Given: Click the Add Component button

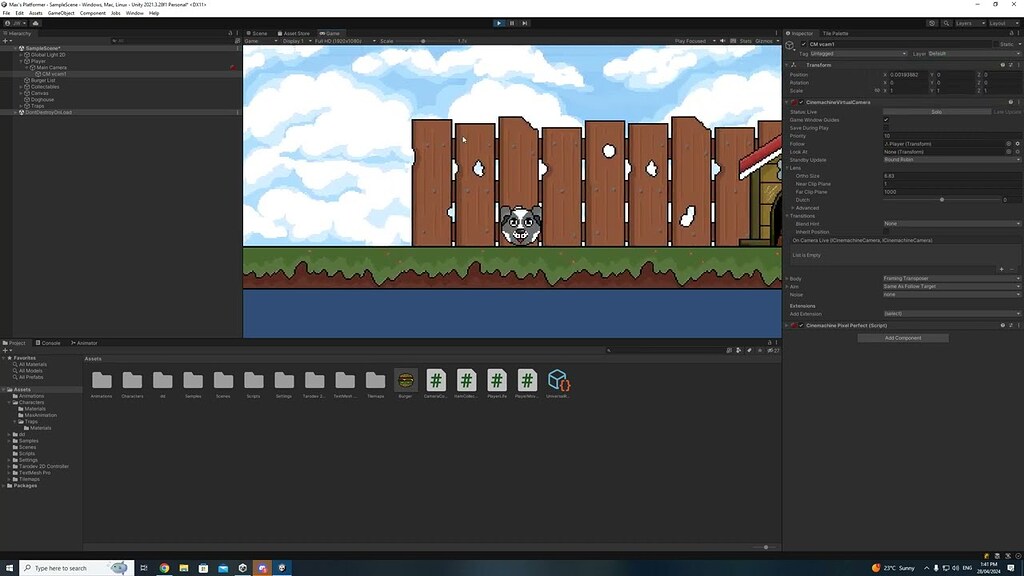Looking at the screenshot, I should (902, 337).
